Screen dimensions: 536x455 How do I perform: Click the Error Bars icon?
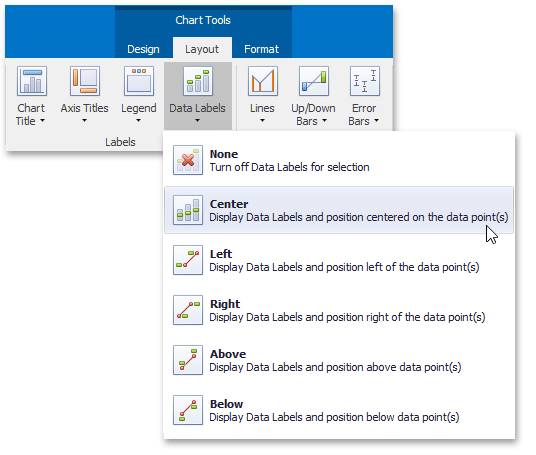coord(365,81)
